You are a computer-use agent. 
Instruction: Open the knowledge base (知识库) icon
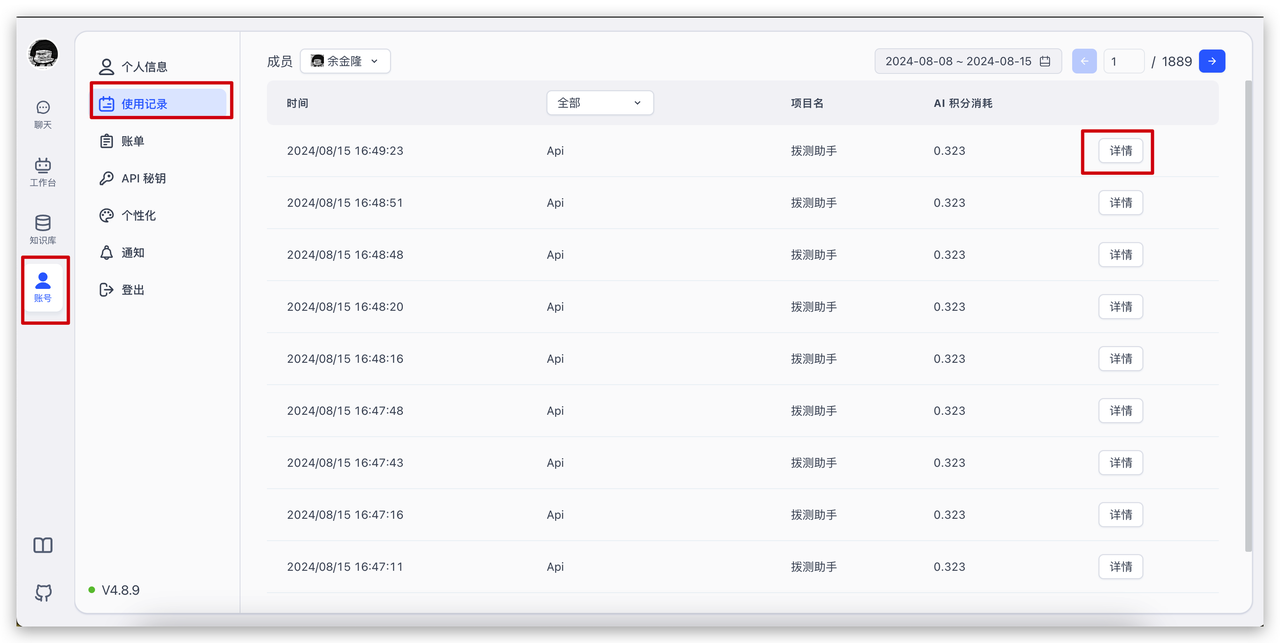[x=42, y=229]
